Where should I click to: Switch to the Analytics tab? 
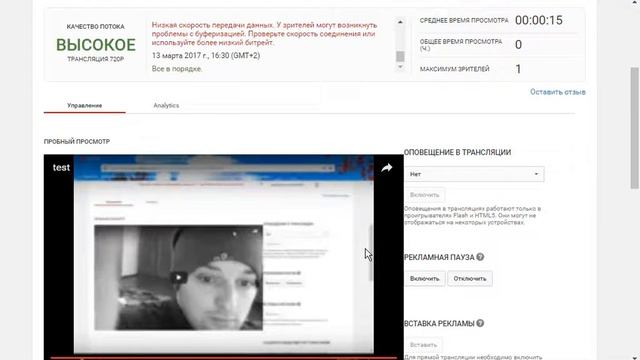(166, 105)
